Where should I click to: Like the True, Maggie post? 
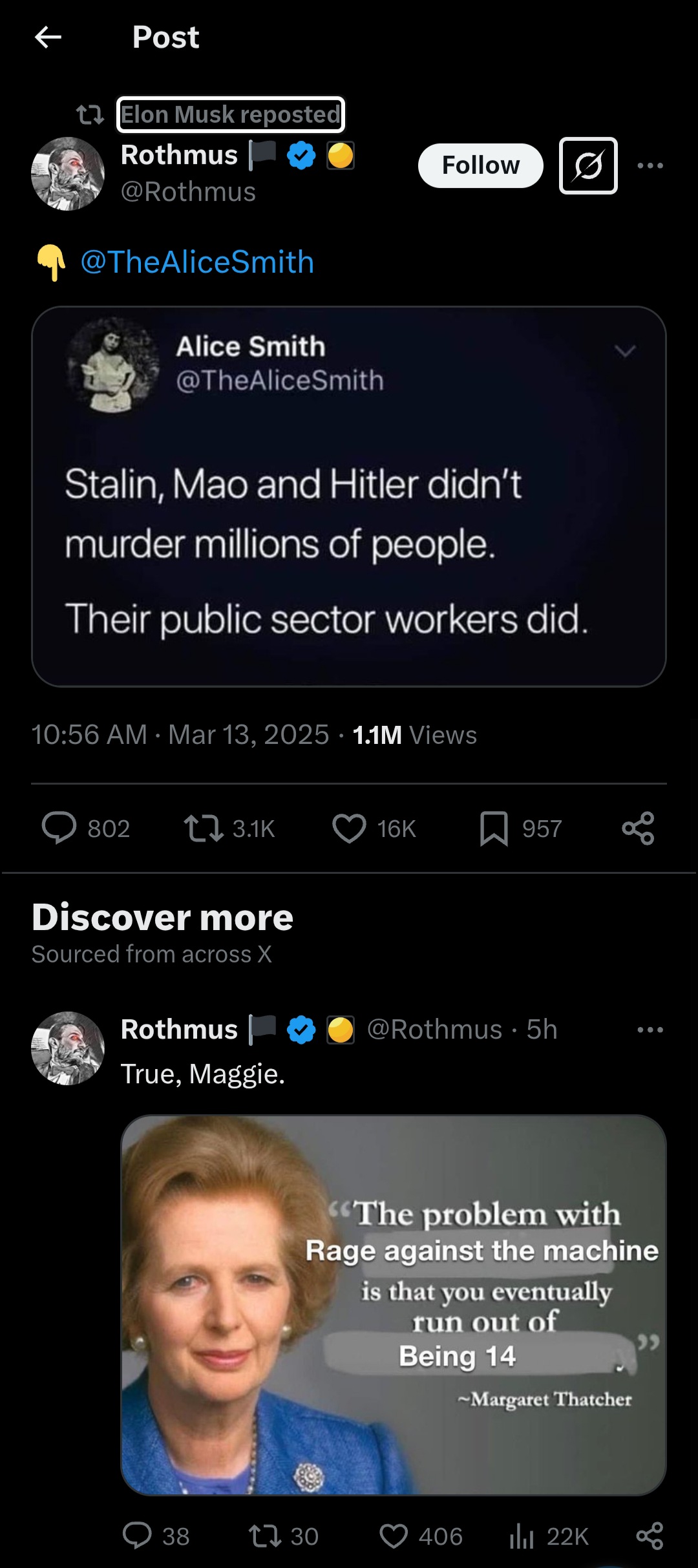pyautogui.click(x=394, y=1536)
